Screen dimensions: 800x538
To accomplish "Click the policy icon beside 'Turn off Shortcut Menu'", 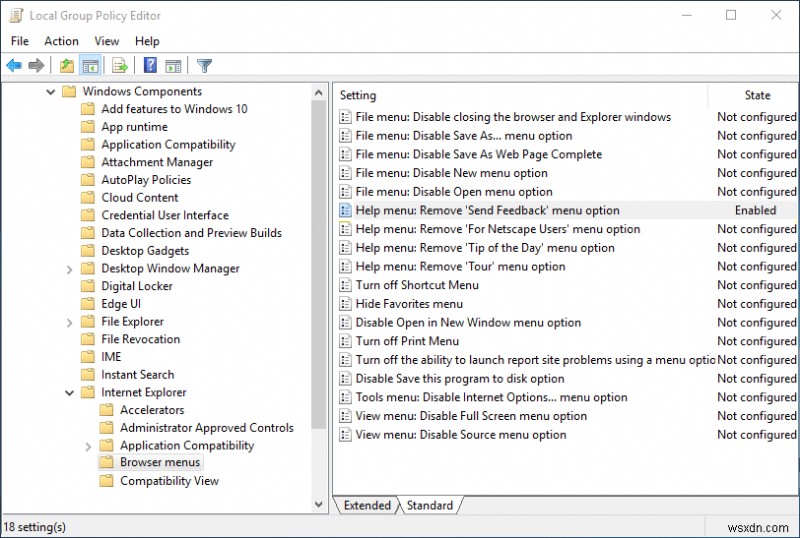I will point(345,285).
